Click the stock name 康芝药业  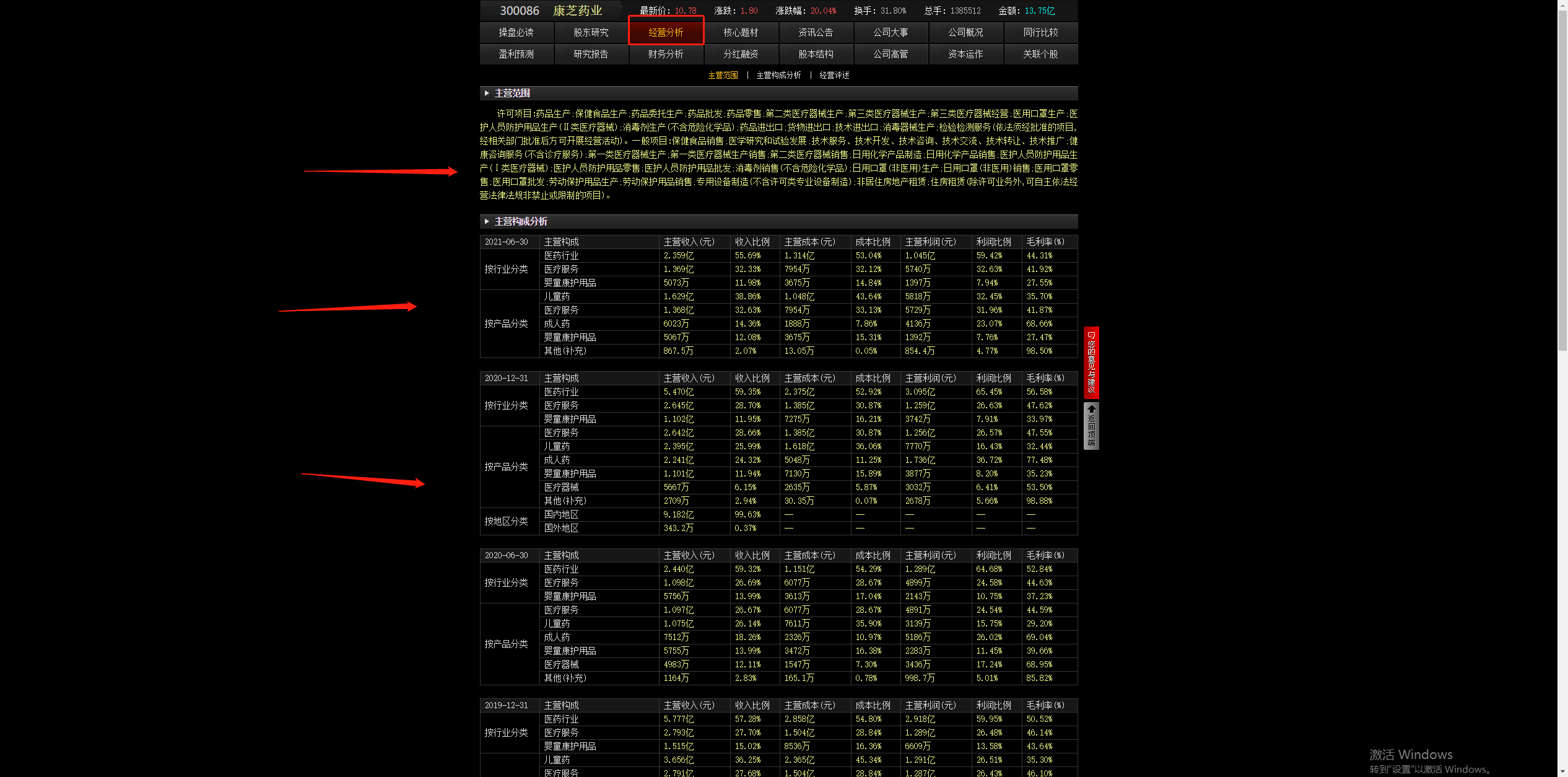(x=577, y=11)
